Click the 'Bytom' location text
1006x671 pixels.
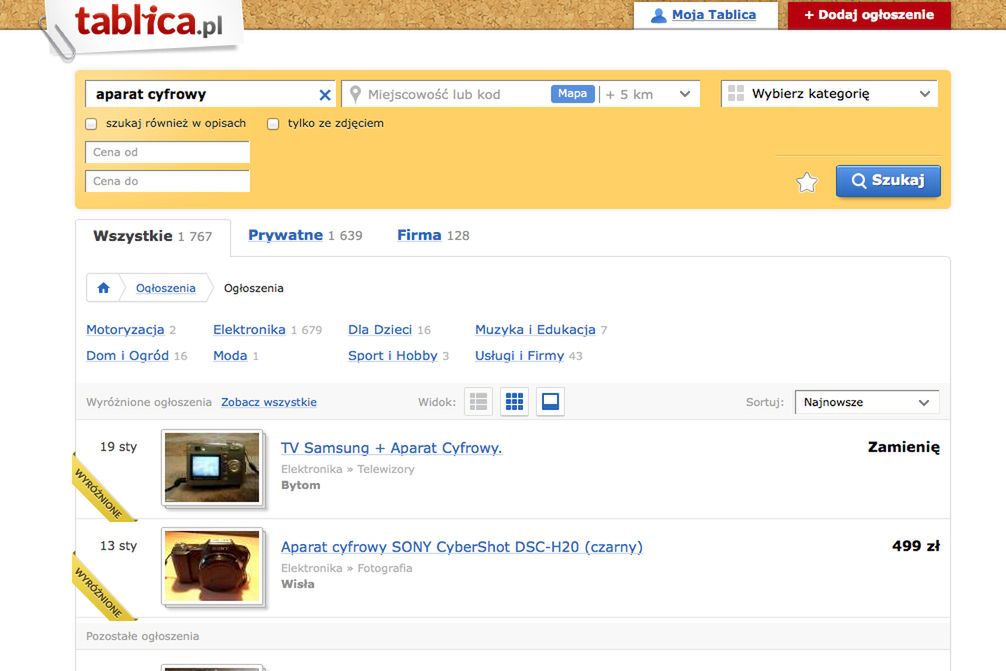pyautogui.click(x=300, y=486)
